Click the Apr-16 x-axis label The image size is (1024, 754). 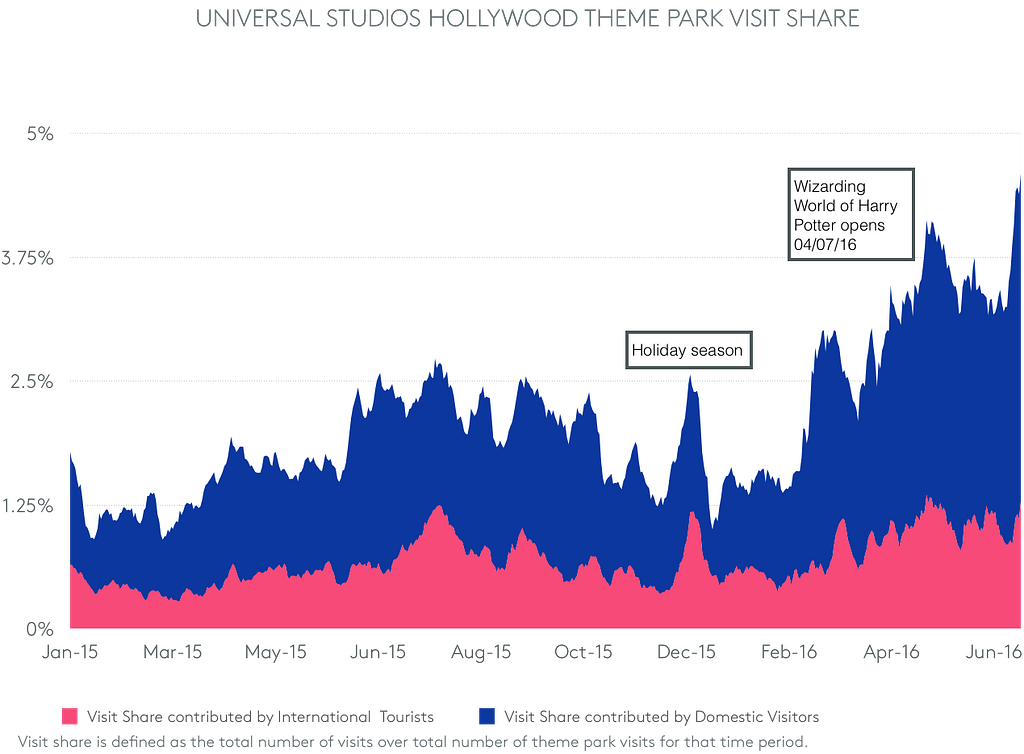[x=891, y=652]
